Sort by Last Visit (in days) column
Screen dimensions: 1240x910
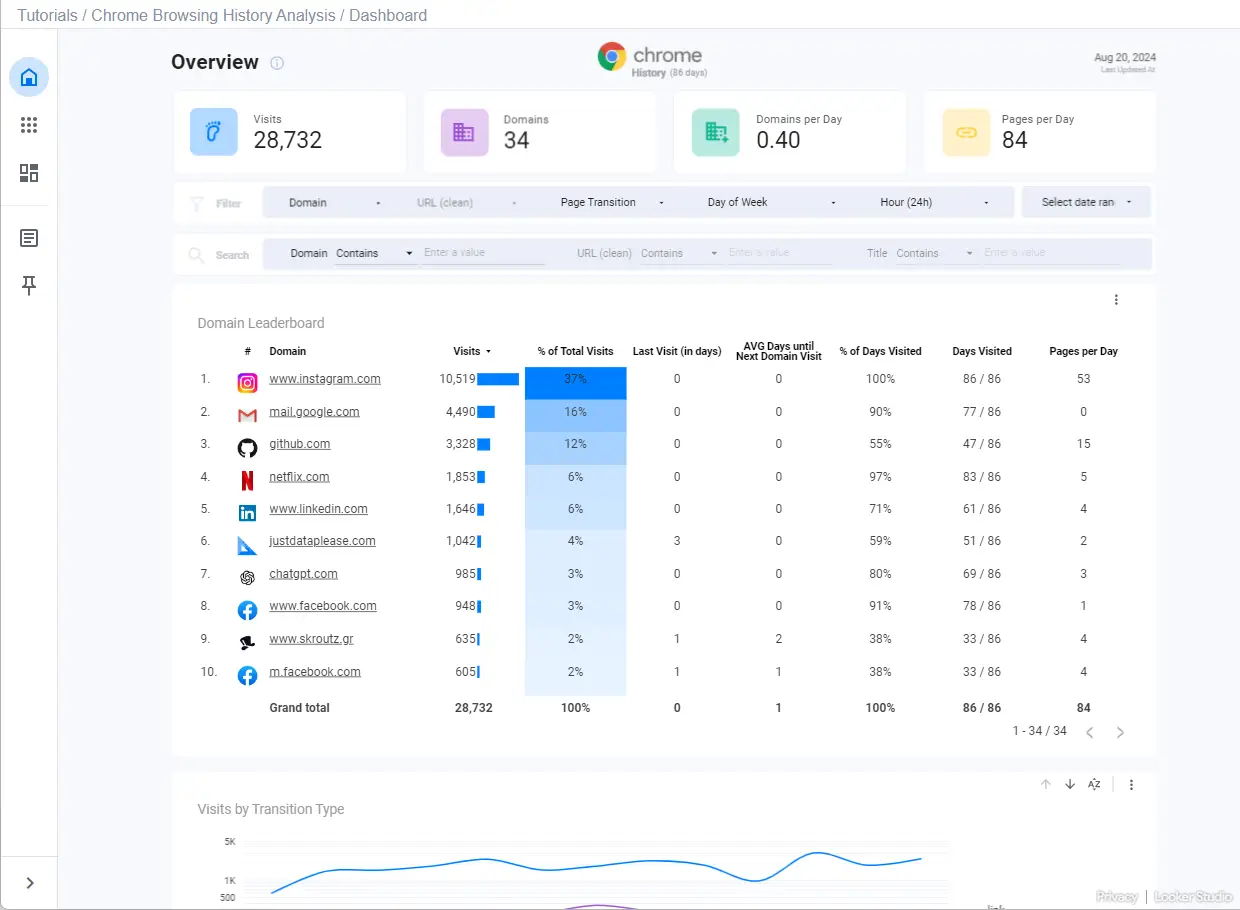click(677, 351)
